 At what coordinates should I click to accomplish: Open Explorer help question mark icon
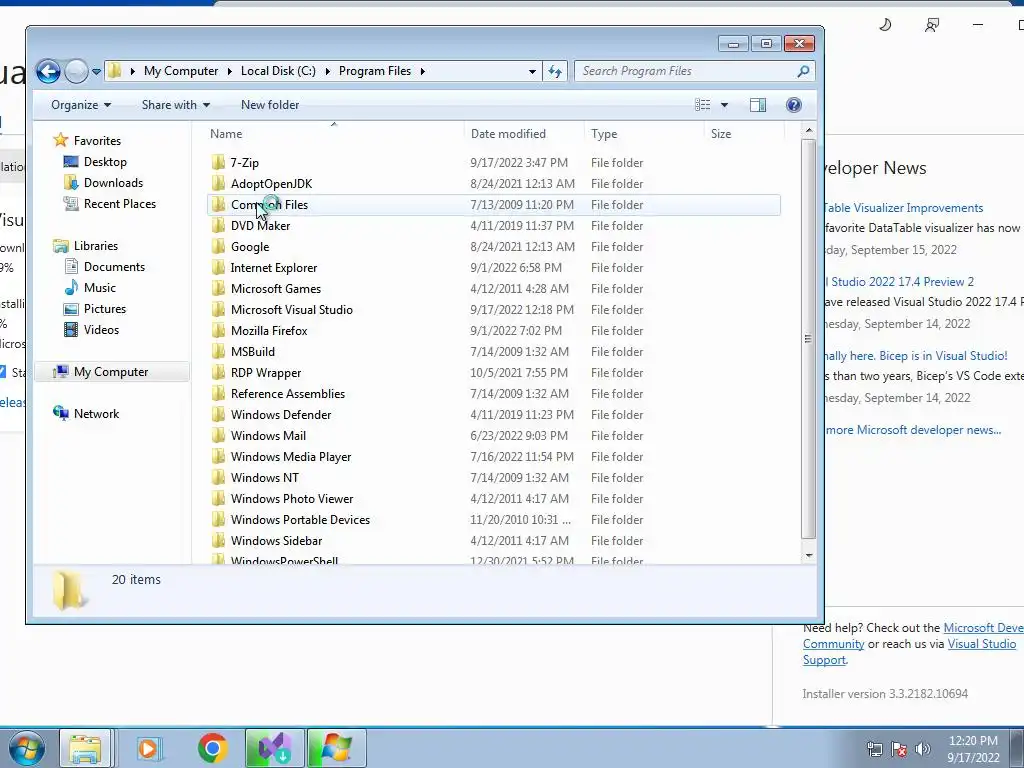pos(793,105)
